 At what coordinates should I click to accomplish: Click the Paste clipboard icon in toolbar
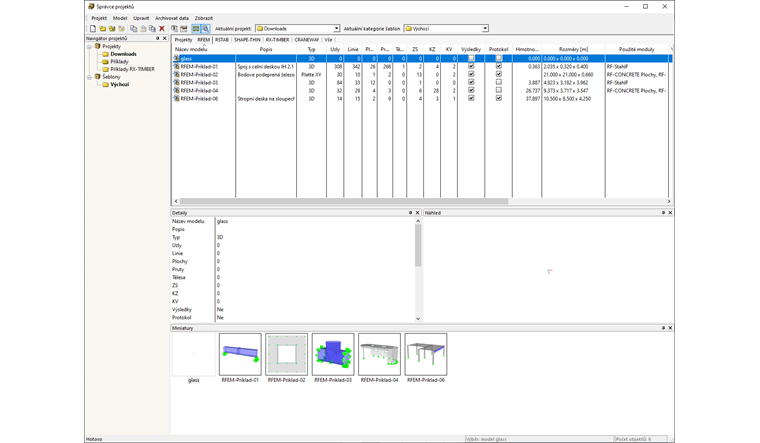point(143,29)
